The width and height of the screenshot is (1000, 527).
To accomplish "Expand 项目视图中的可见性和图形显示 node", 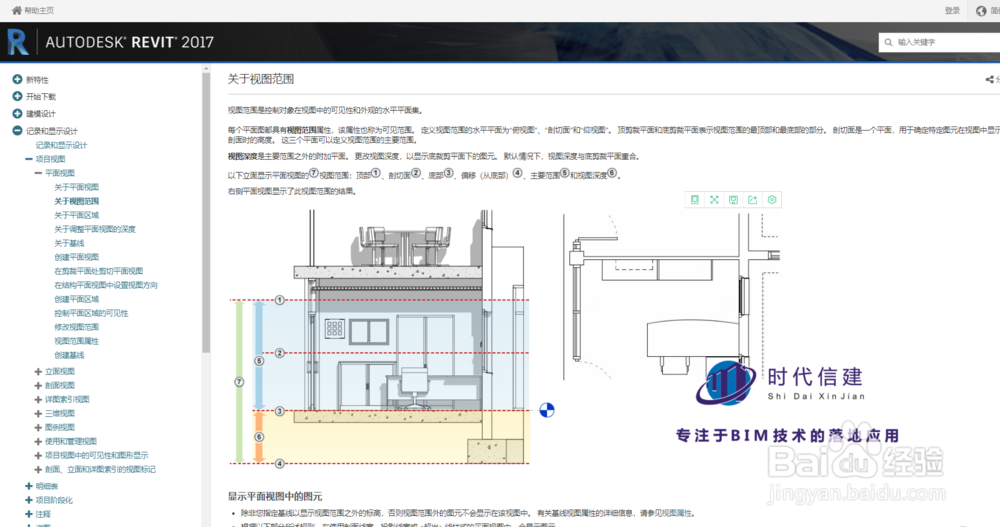I will [x=38, y=456].
